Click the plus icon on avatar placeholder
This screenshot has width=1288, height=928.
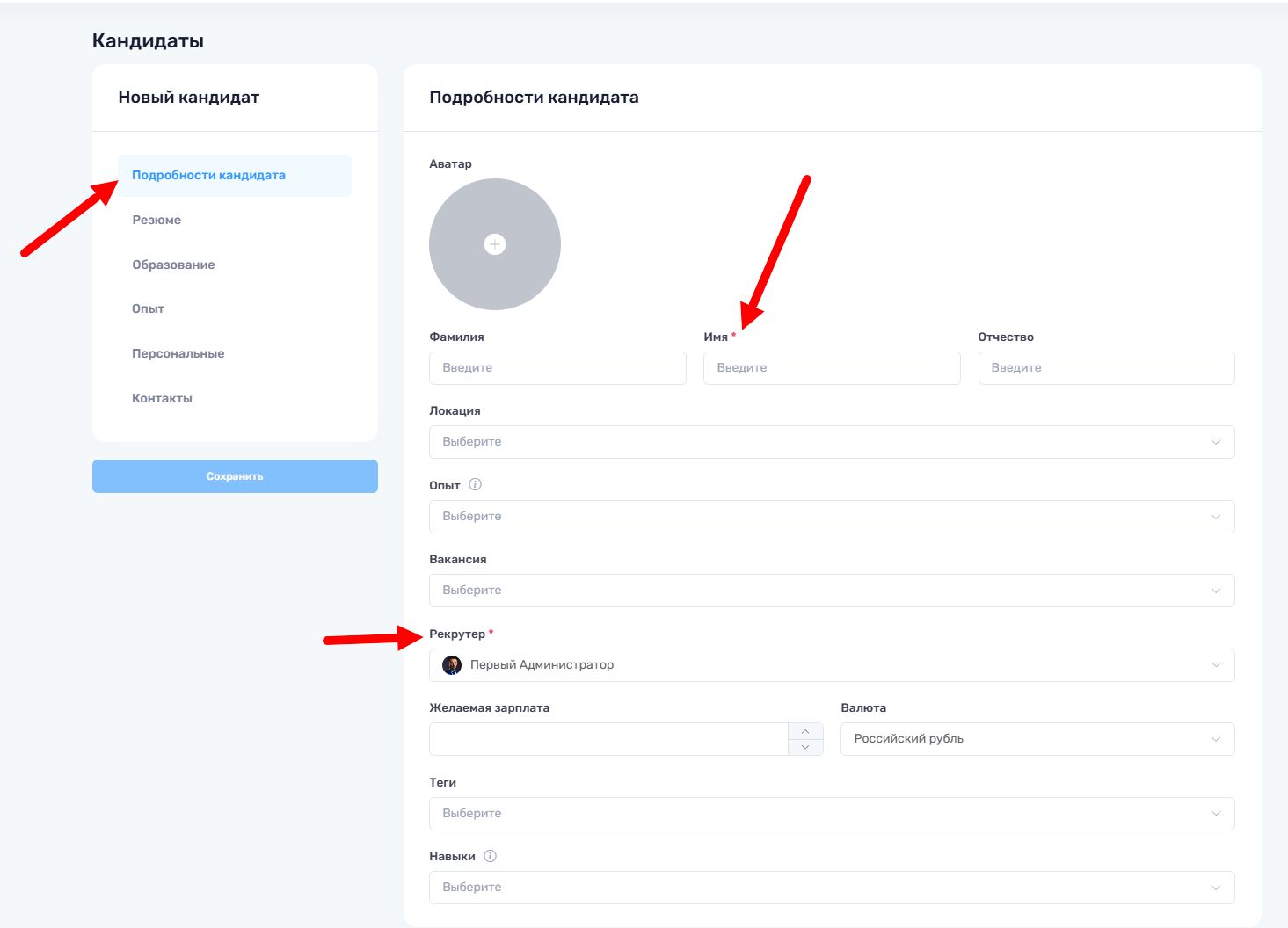tap(495, 244)
